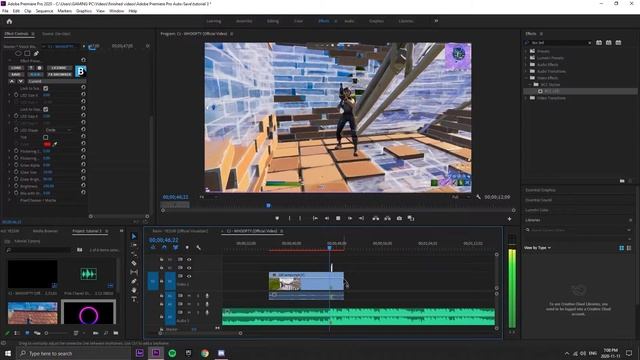Expand the Audio Transitions folder
This screenshot has height=360, width=640.
pyautogui.click(x=527, y=71)
